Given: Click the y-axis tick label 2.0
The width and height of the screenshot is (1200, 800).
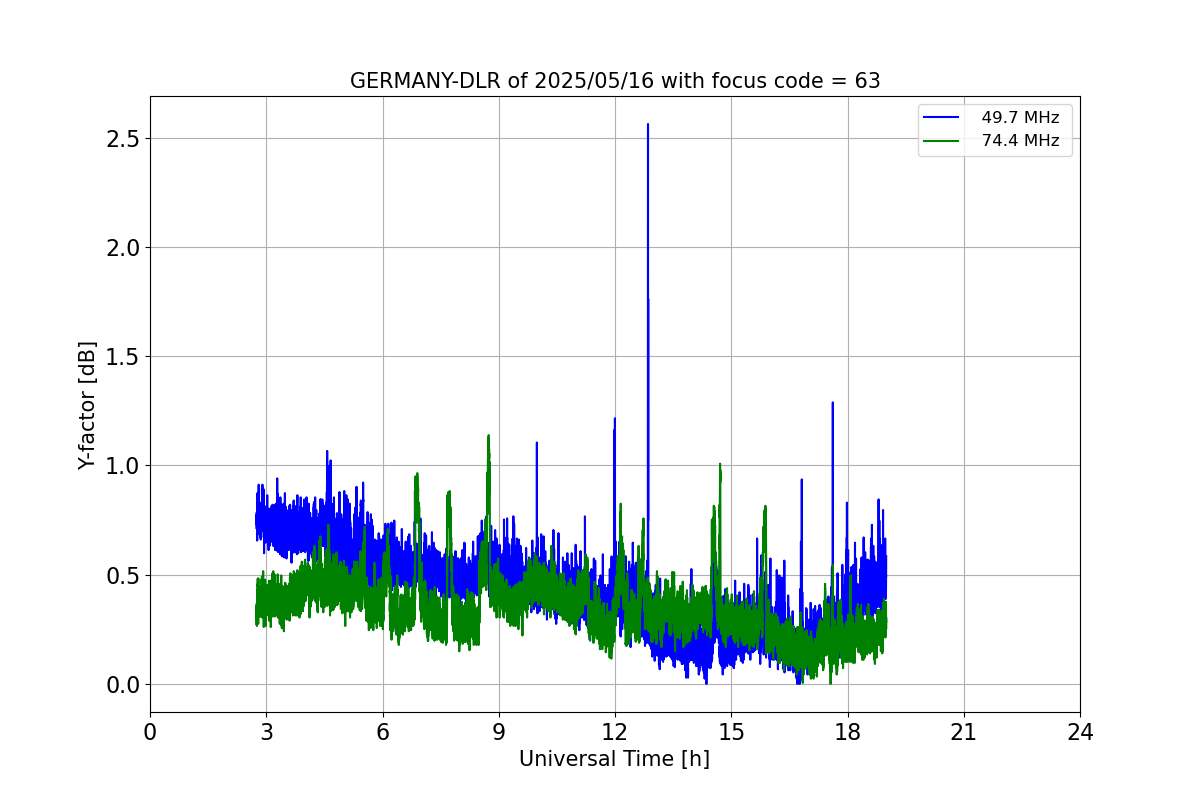Looking at the screenshot, I should coord(122,248).
